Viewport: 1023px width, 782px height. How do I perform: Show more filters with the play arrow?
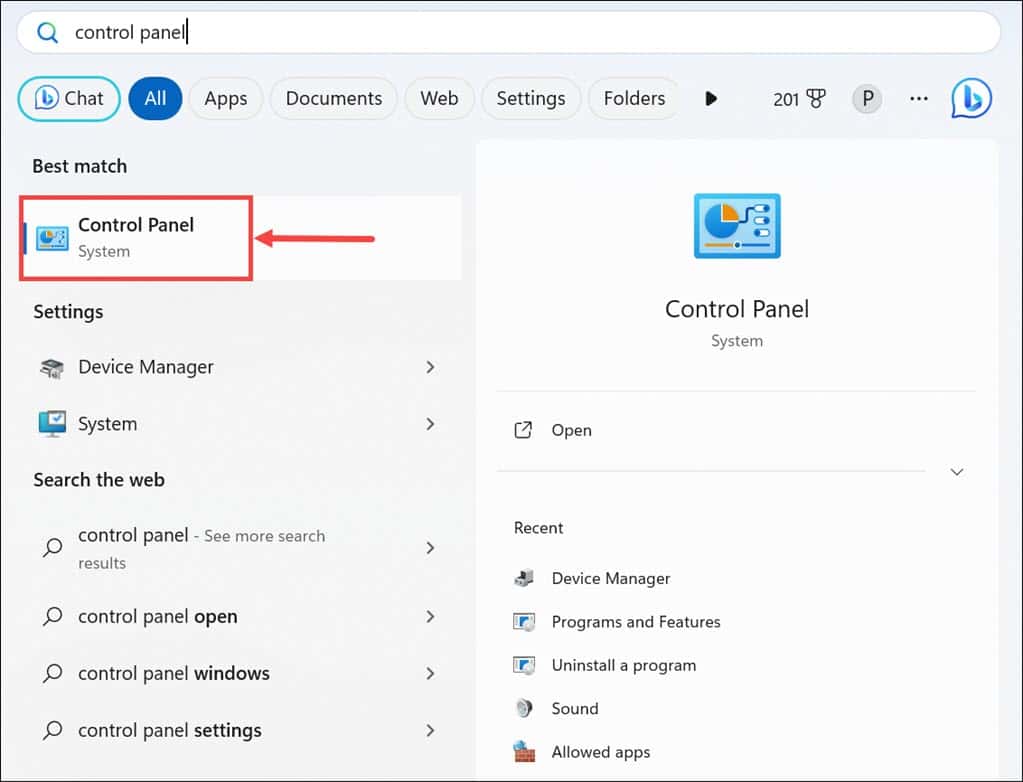[711, 98]
